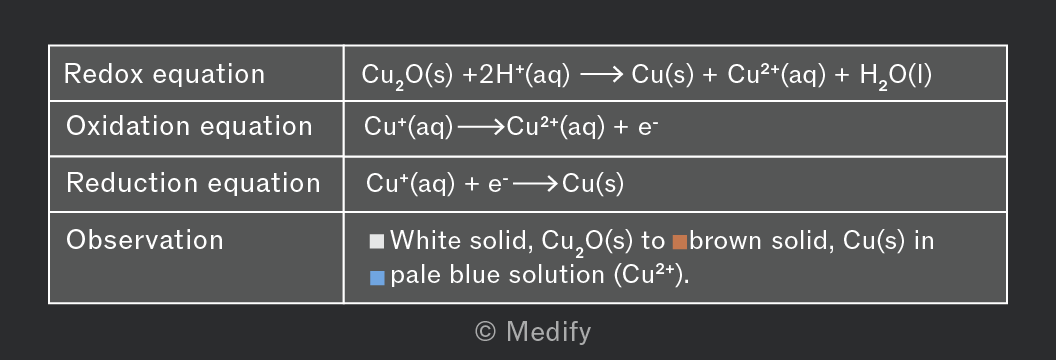Viewport: 1056px width, 360px height.
Task: Click the arrow in the oxidation equation
Action: point(482,127)
